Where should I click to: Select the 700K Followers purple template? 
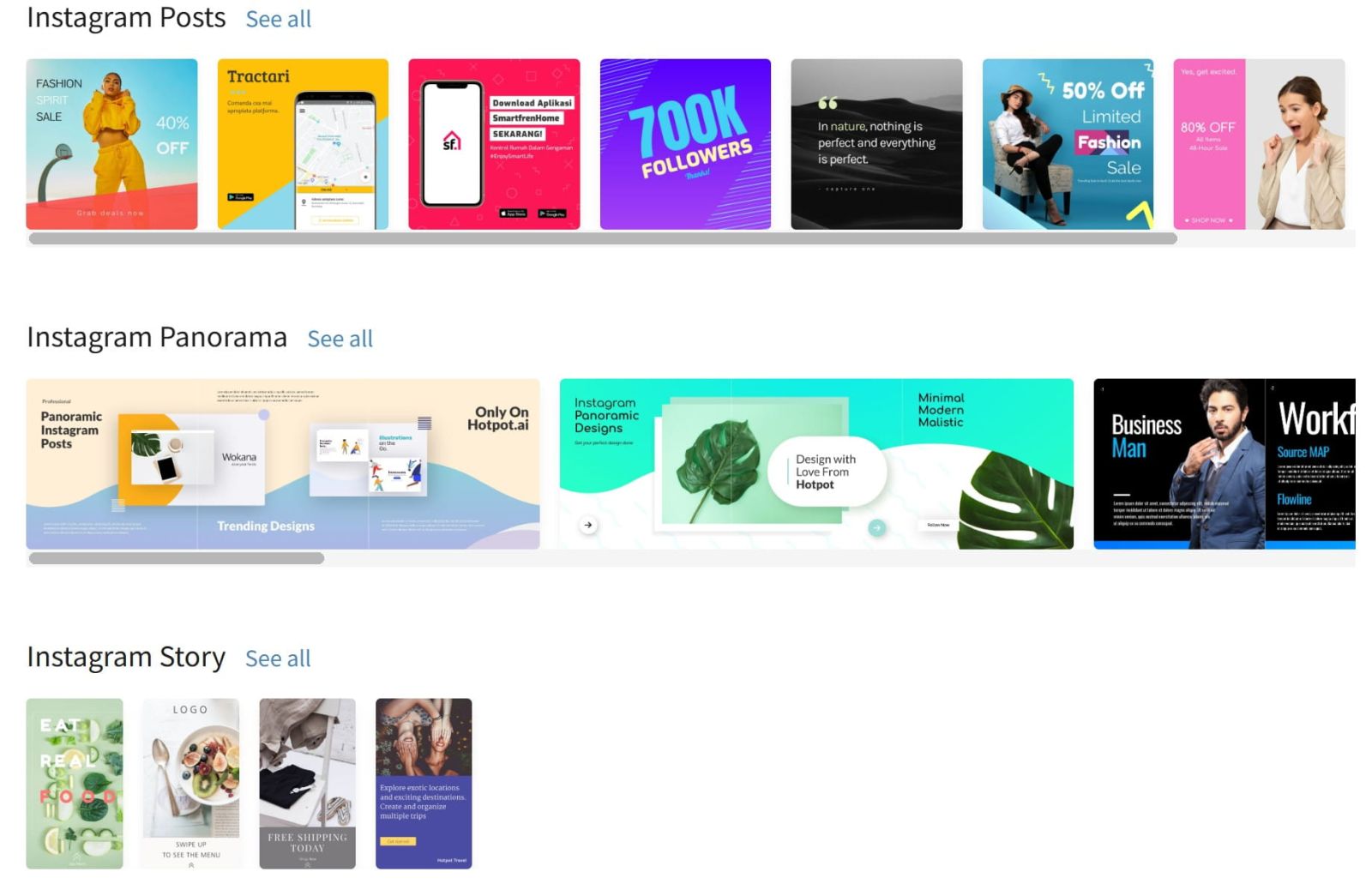point(685,144)
